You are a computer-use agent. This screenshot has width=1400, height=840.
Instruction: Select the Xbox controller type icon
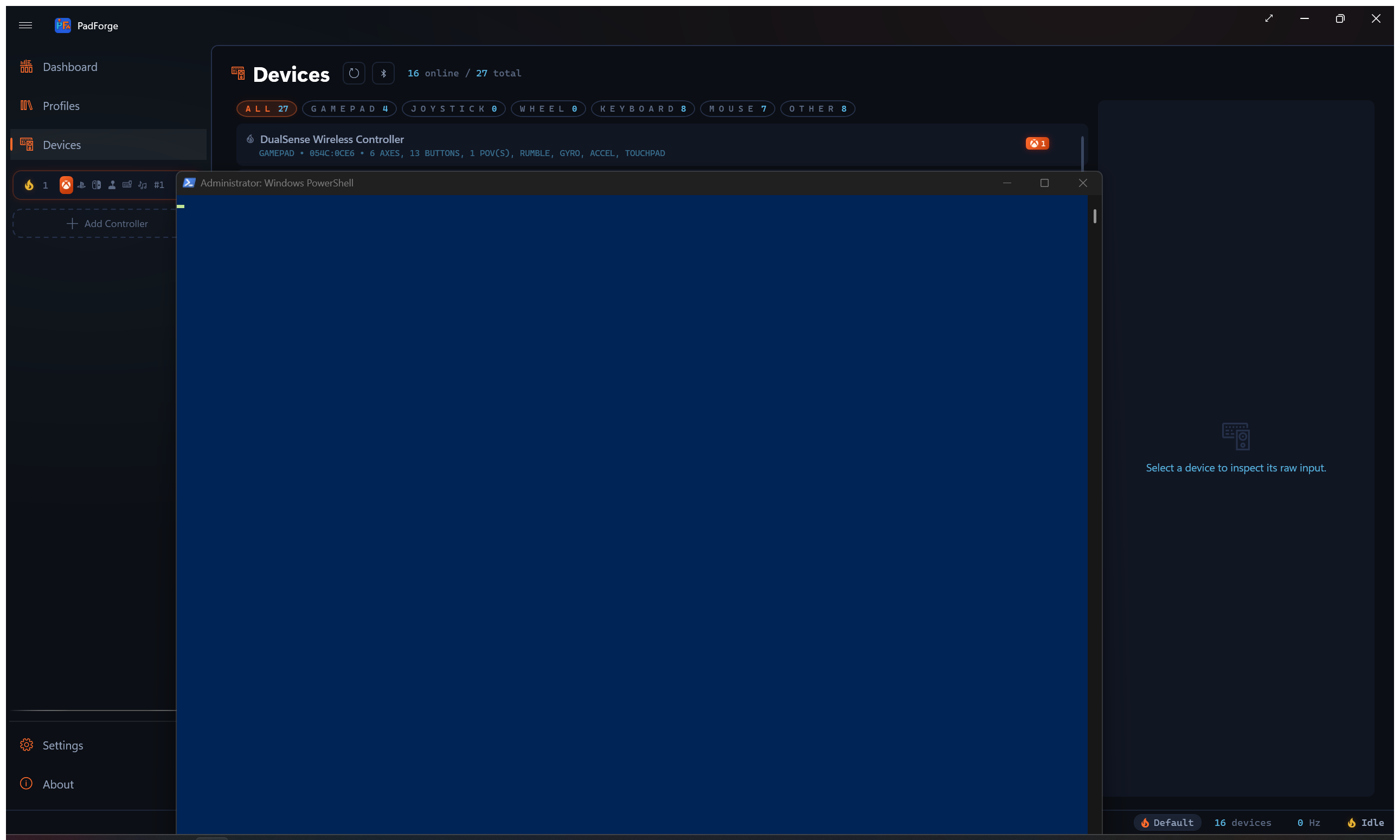pyautogui.click(x=66, y=185)
